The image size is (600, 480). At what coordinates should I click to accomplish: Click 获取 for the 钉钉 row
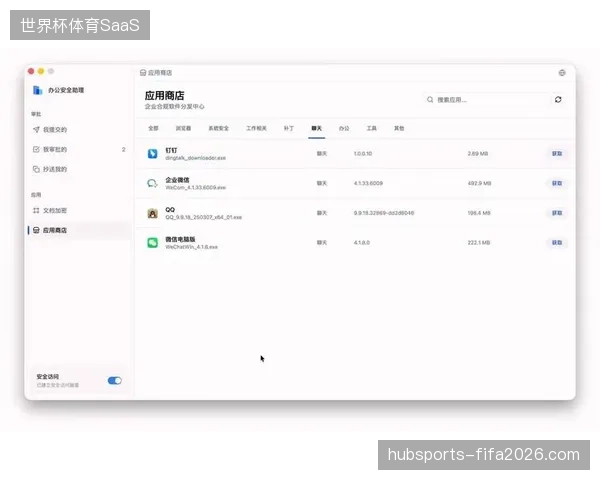click(557, 153)
